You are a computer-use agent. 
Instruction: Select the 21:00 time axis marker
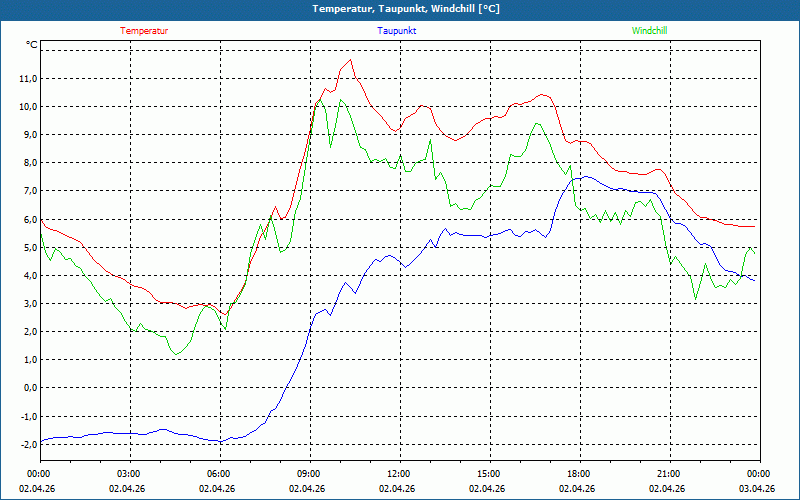668,474
